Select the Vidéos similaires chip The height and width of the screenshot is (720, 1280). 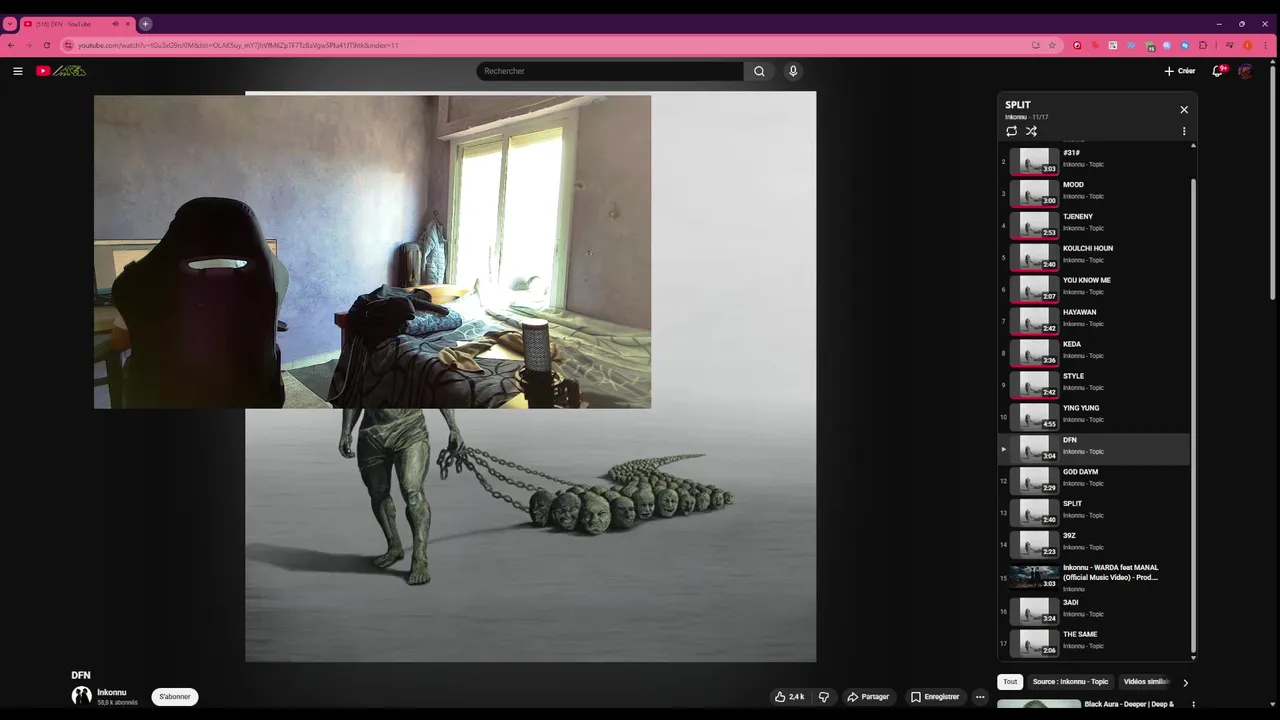coord(1146,682)
